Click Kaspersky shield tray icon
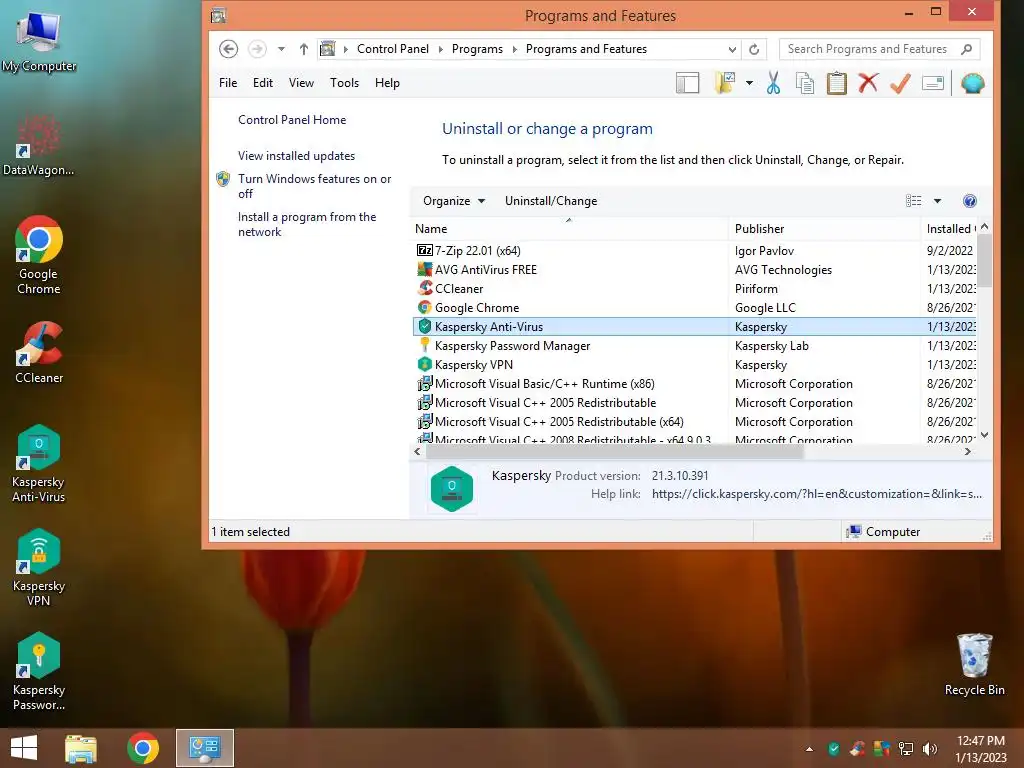 click(x=834, y=749)
